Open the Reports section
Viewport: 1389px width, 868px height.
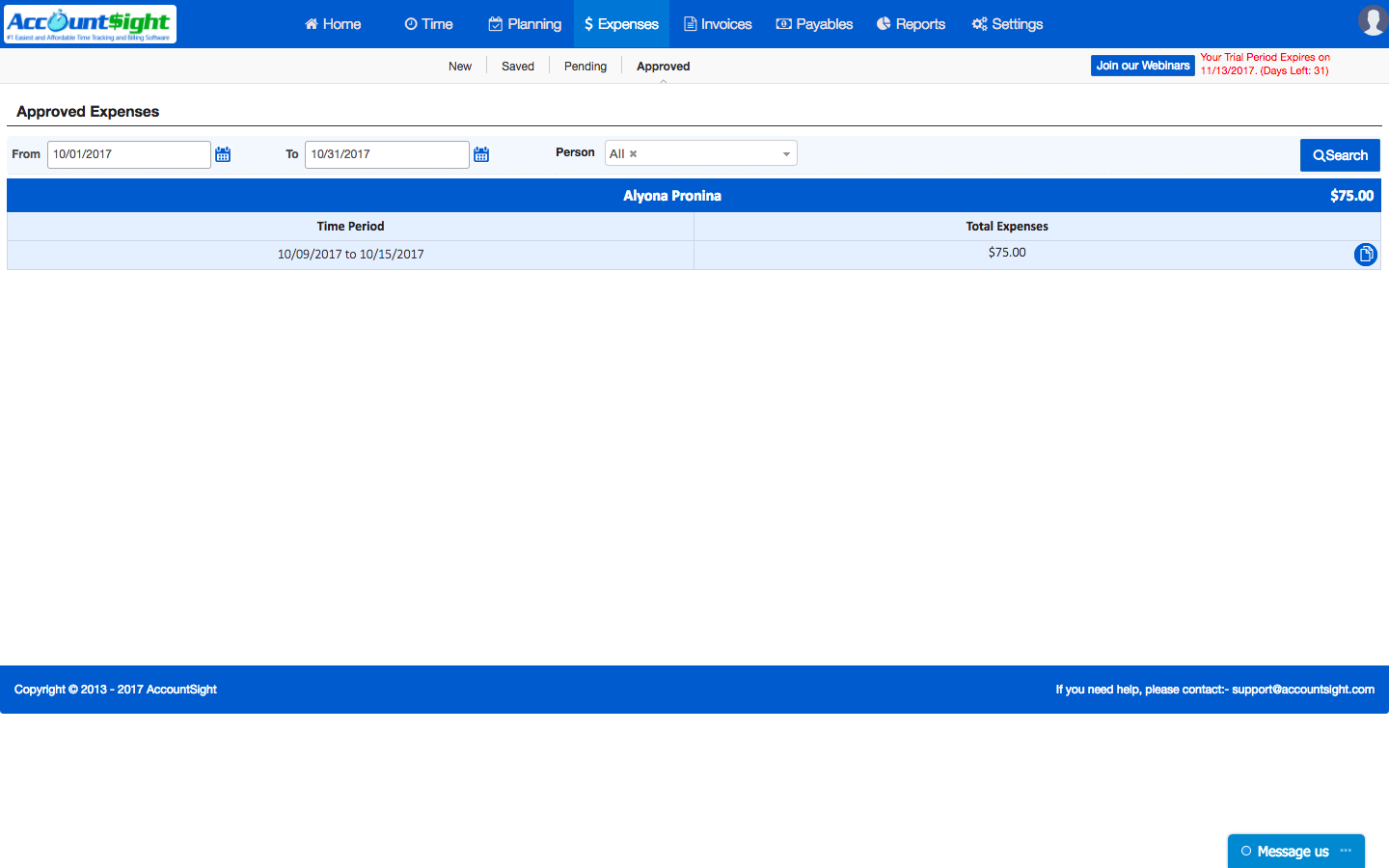tap(911, 24)
